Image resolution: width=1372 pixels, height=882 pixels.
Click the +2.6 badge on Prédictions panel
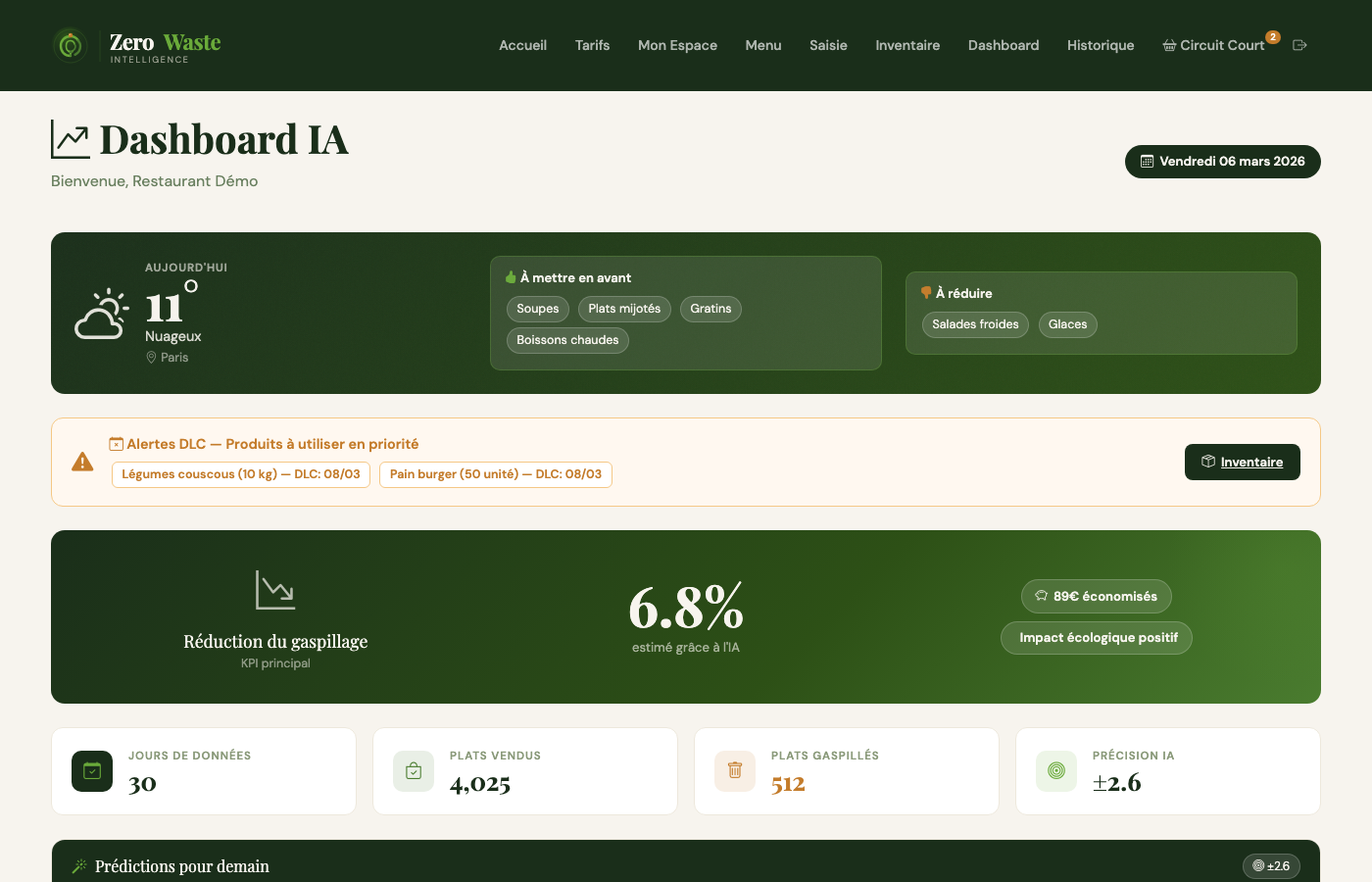click(1272, 865)
